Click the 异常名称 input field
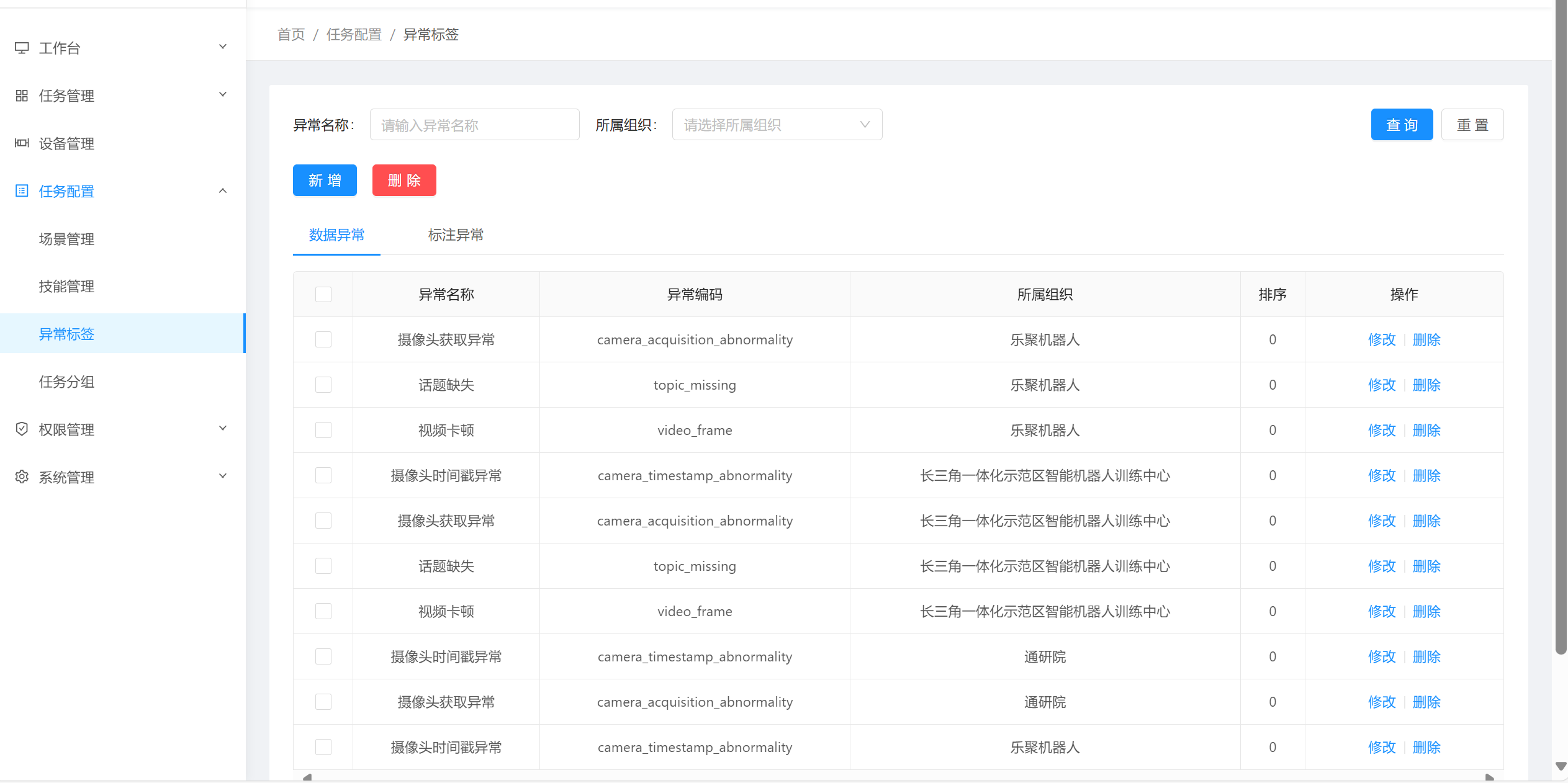The width and height of the screenshot is (1568, 783). click(x=474, y=124)
